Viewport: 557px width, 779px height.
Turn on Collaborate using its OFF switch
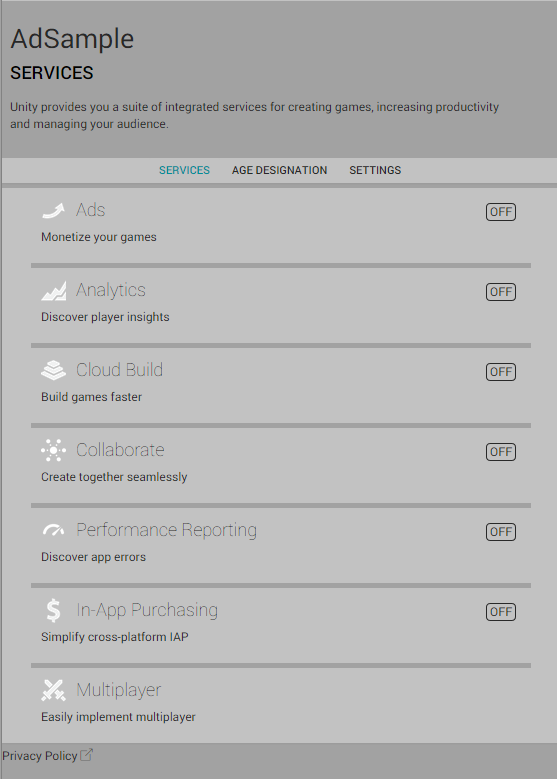click(501, 452)
